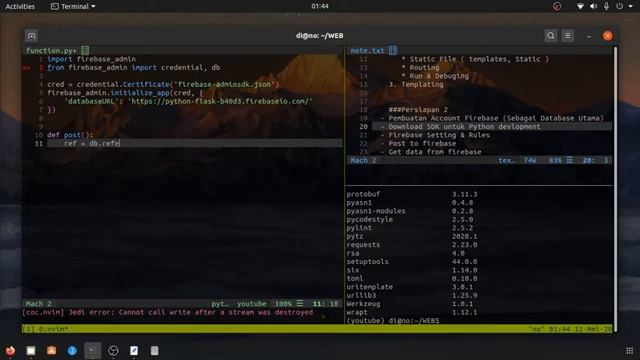Minimize the terminal window

point(589,36)
